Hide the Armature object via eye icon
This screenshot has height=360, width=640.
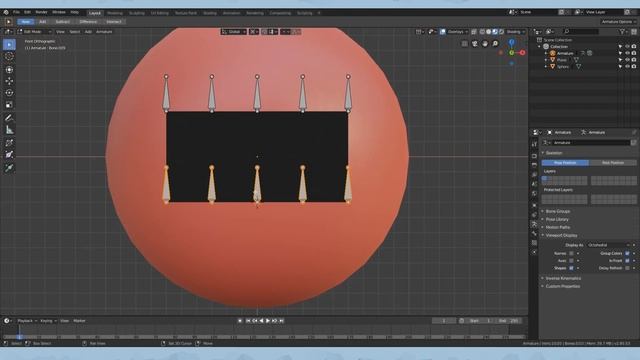point(627,53)
